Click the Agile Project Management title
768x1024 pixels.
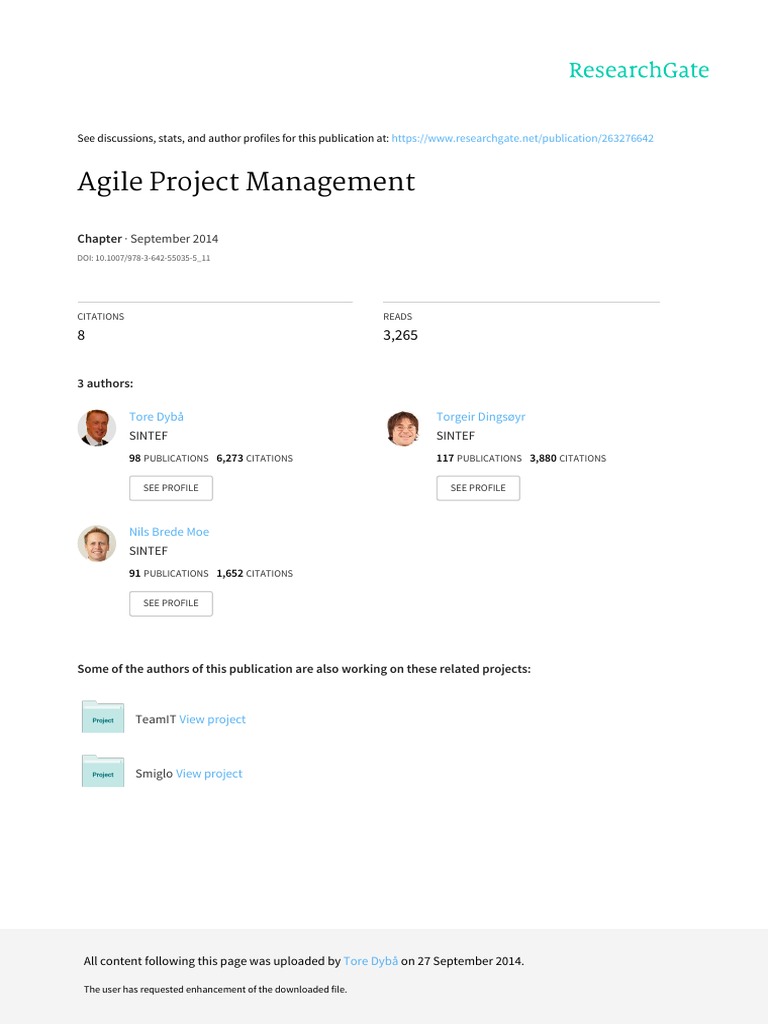click(246, 182)
